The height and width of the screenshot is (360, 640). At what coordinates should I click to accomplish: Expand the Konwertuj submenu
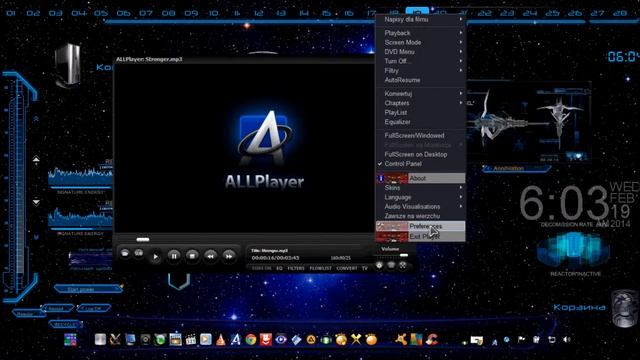pos(420,93)
